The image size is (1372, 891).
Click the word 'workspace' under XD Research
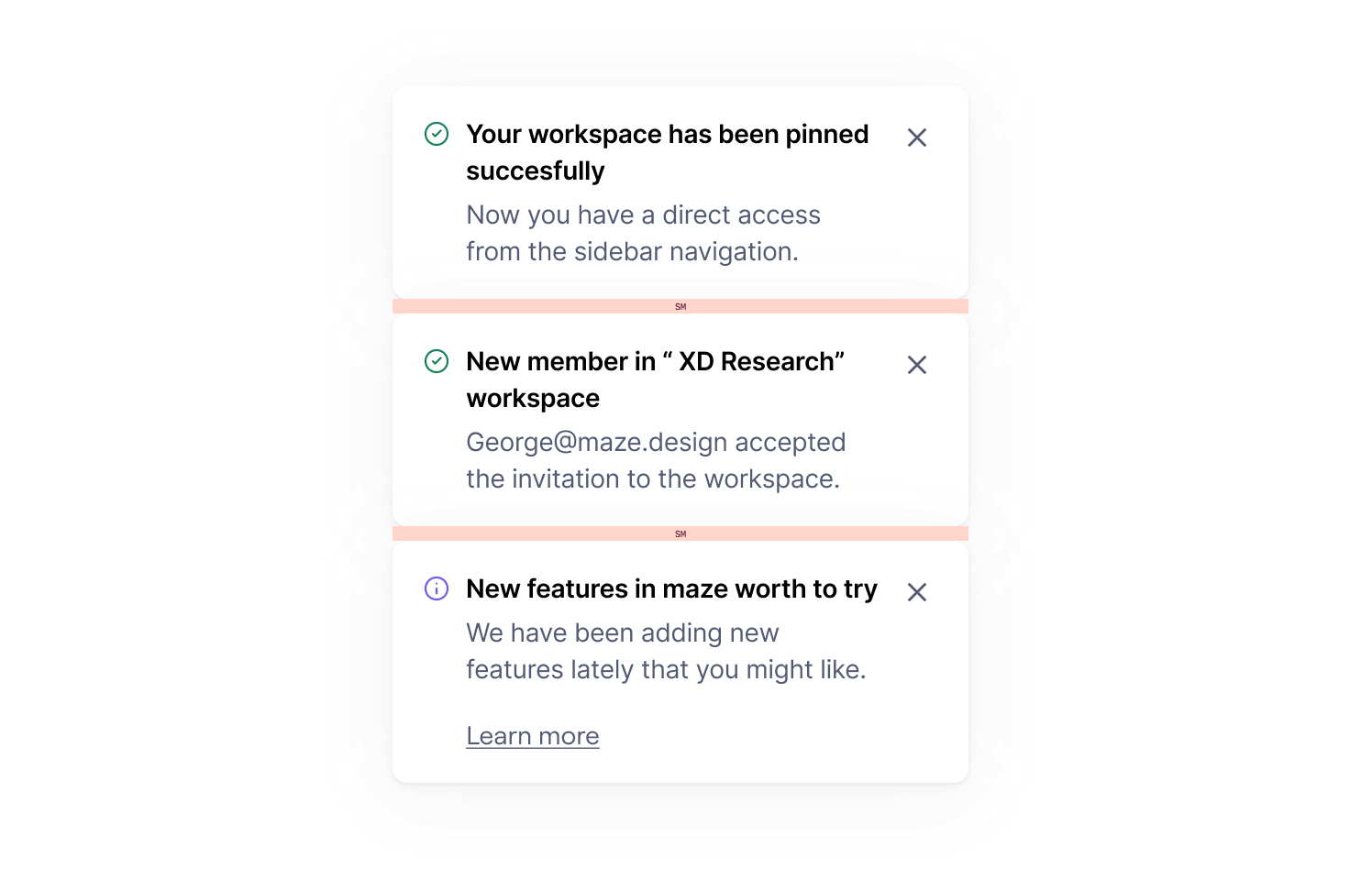click(533, 399)
